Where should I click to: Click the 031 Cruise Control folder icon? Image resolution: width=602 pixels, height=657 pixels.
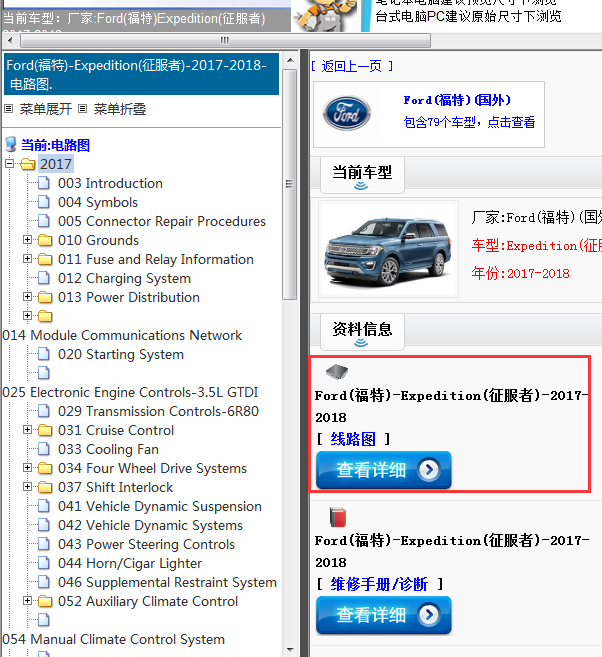[x=45, y=430]
